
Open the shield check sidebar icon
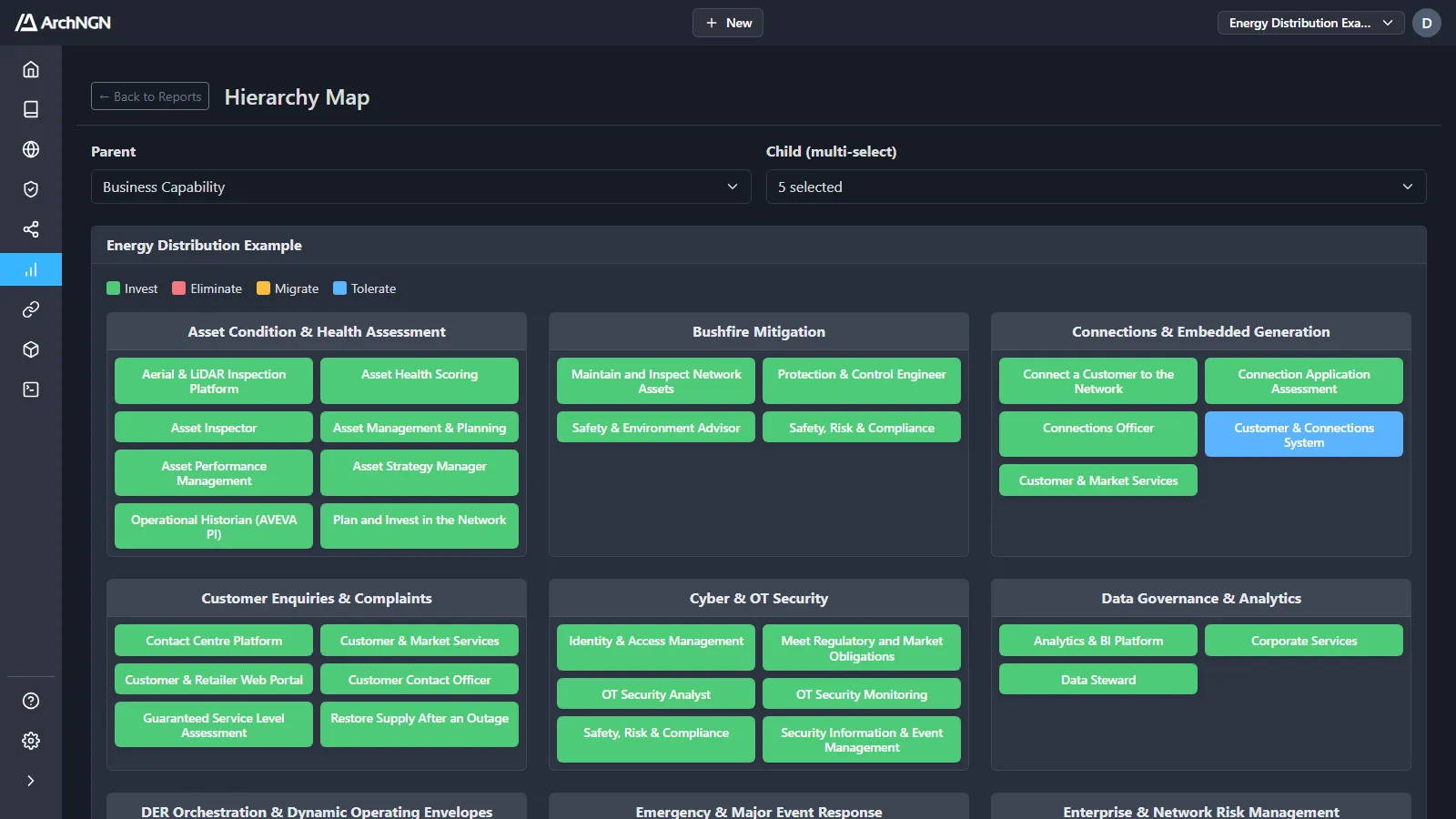(x=31, y=189)
